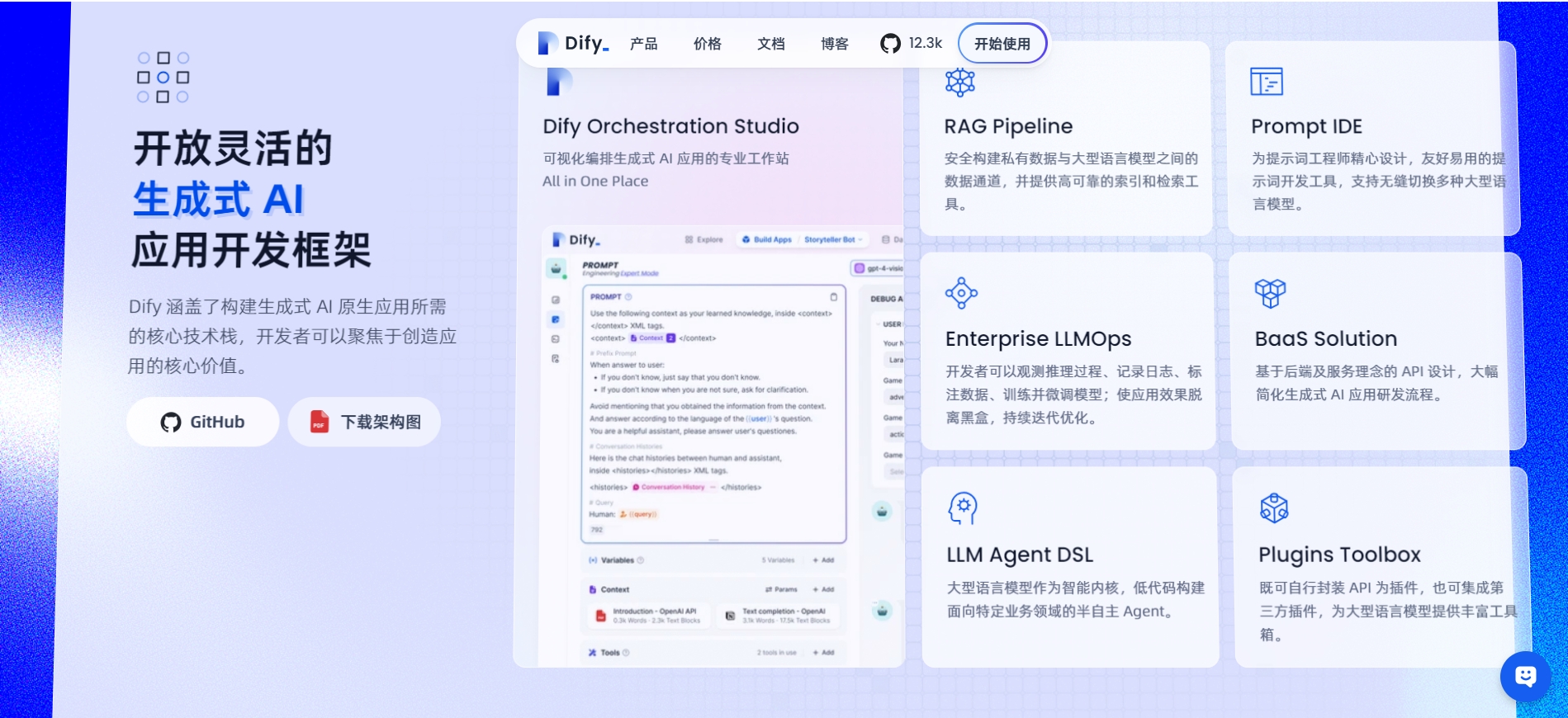Open the 产品 menu item
This screenshot has width=1568, height=718.
[x=643, y=44]
